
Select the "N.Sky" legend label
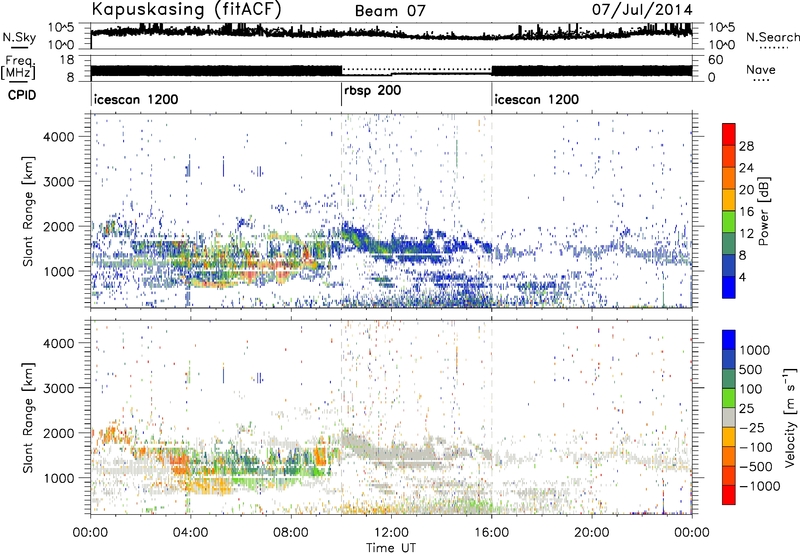click(19, 37)
